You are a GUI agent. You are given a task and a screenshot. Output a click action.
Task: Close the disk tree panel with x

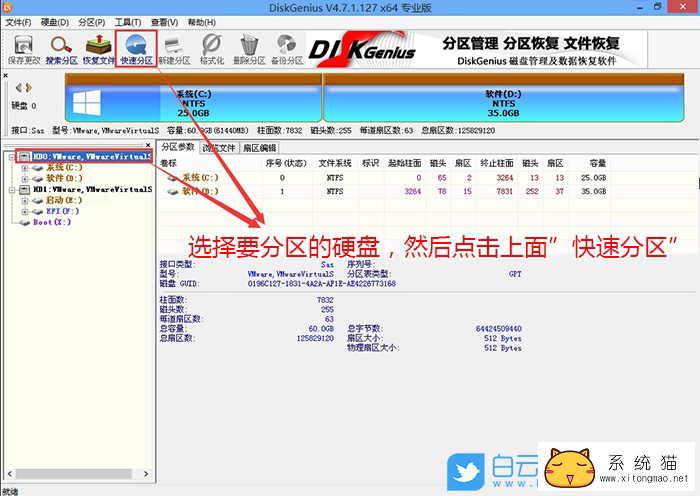point(148,145)
